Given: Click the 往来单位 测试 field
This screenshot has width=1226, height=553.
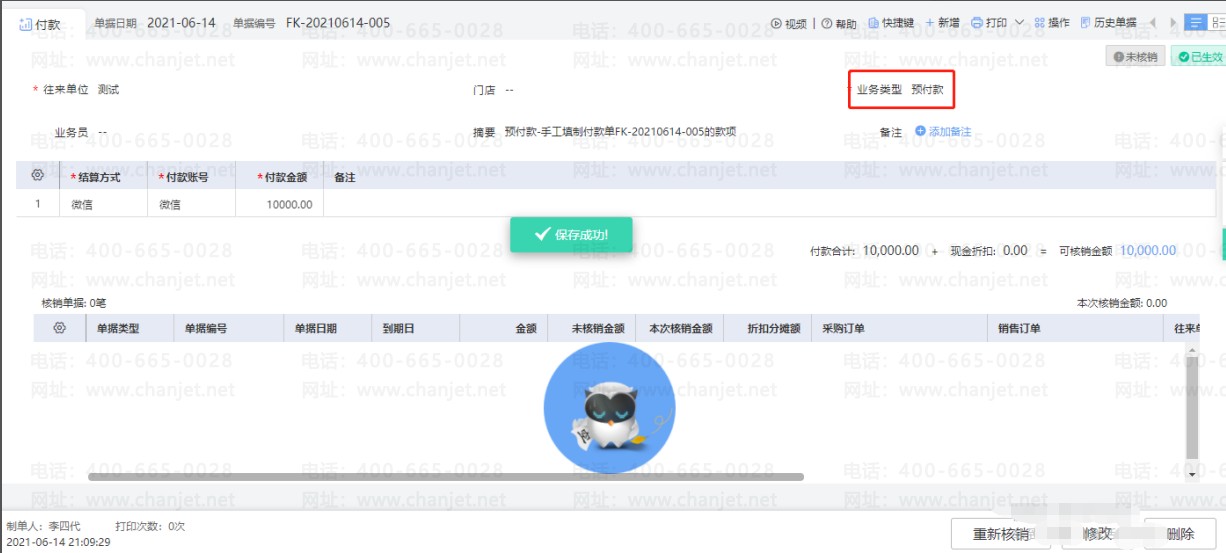Looking at the screenshot, I should [77, 90].
